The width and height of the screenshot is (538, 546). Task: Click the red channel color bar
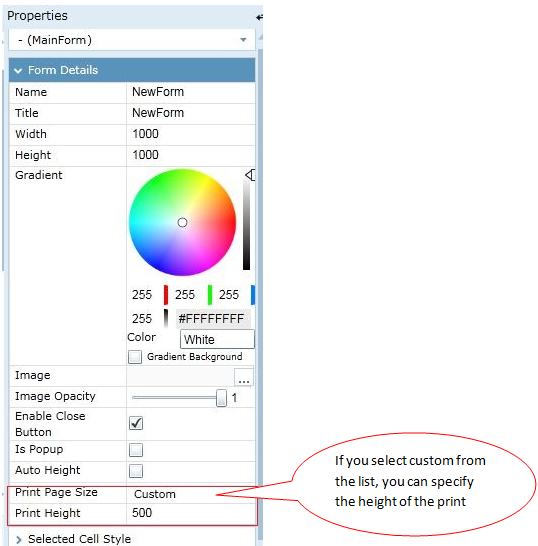point(166,295)
